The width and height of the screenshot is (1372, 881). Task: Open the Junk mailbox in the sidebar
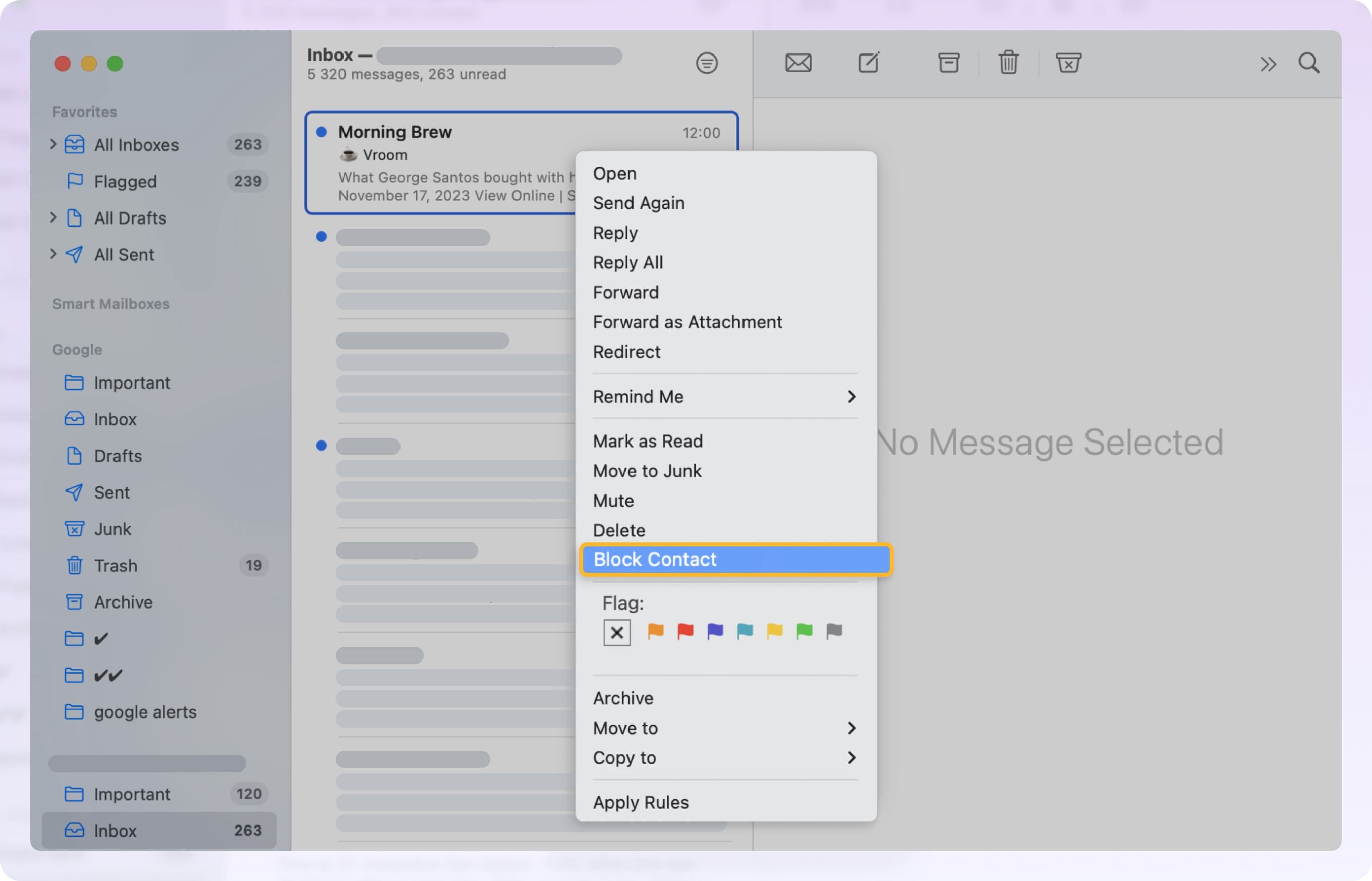pos(112,529)
